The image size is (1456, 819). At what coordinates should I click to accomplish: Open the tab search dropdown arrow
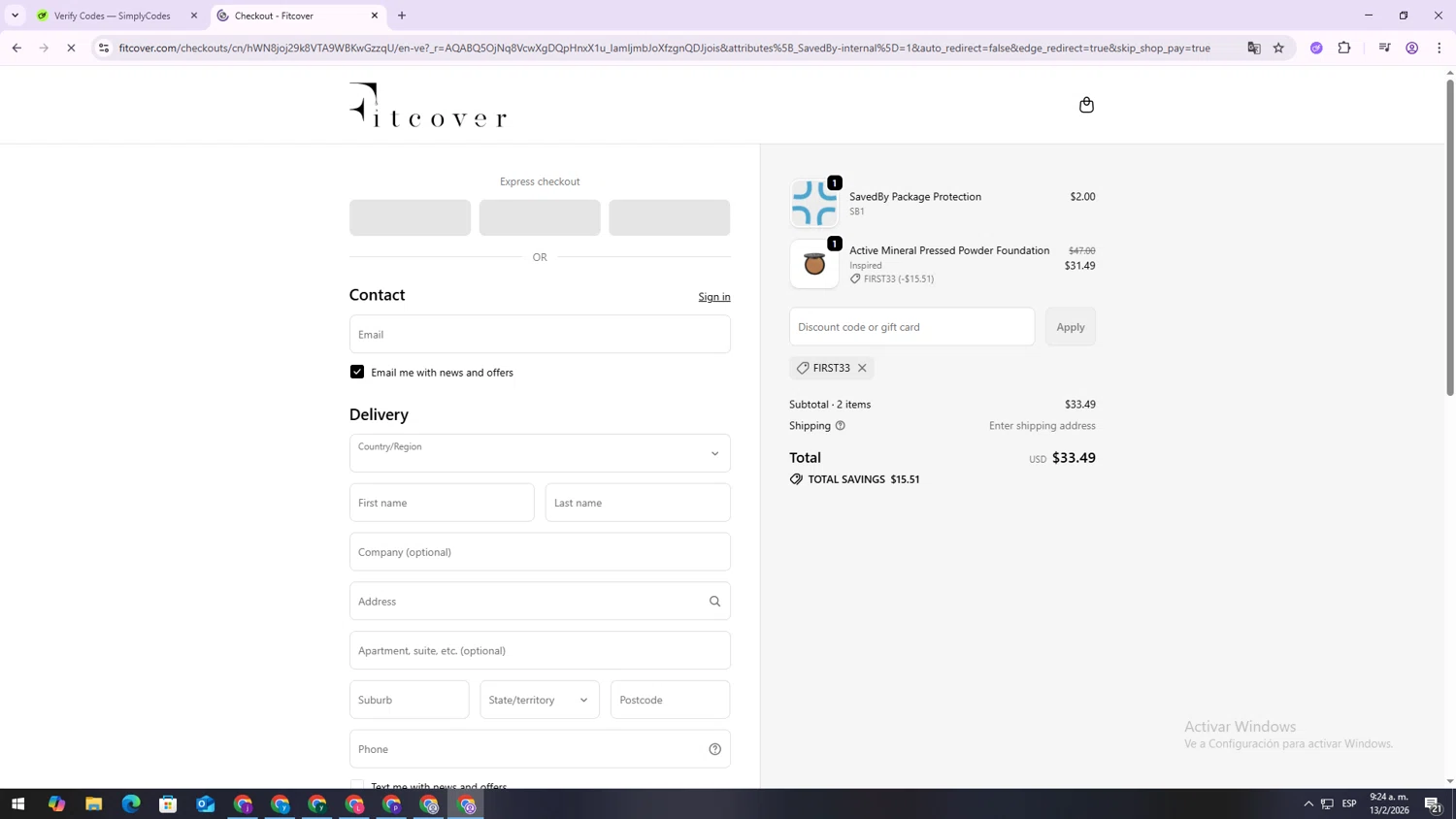15,16
